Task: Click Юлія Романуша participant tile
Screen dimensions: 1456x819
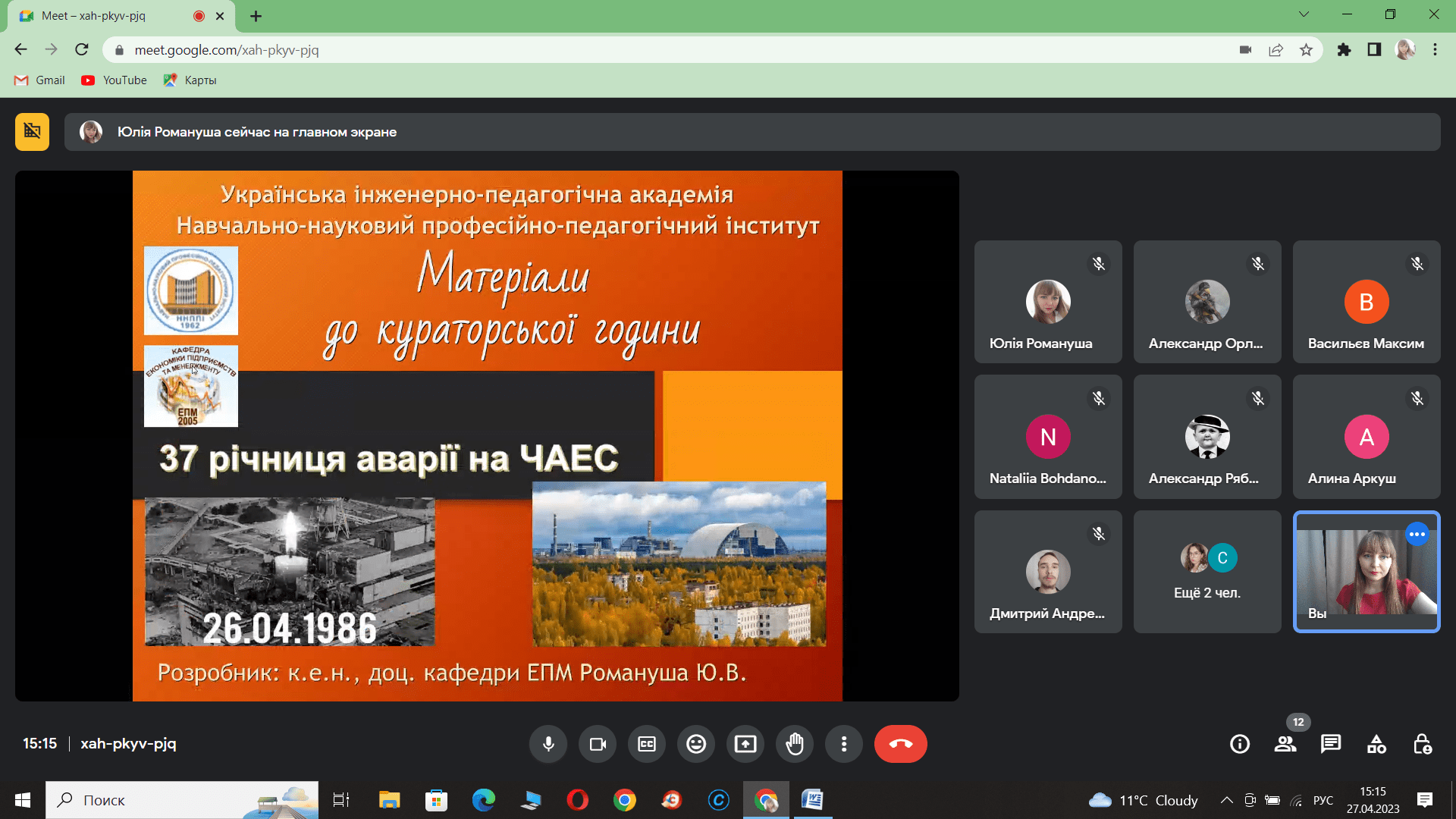Action: coord(1048,302)
